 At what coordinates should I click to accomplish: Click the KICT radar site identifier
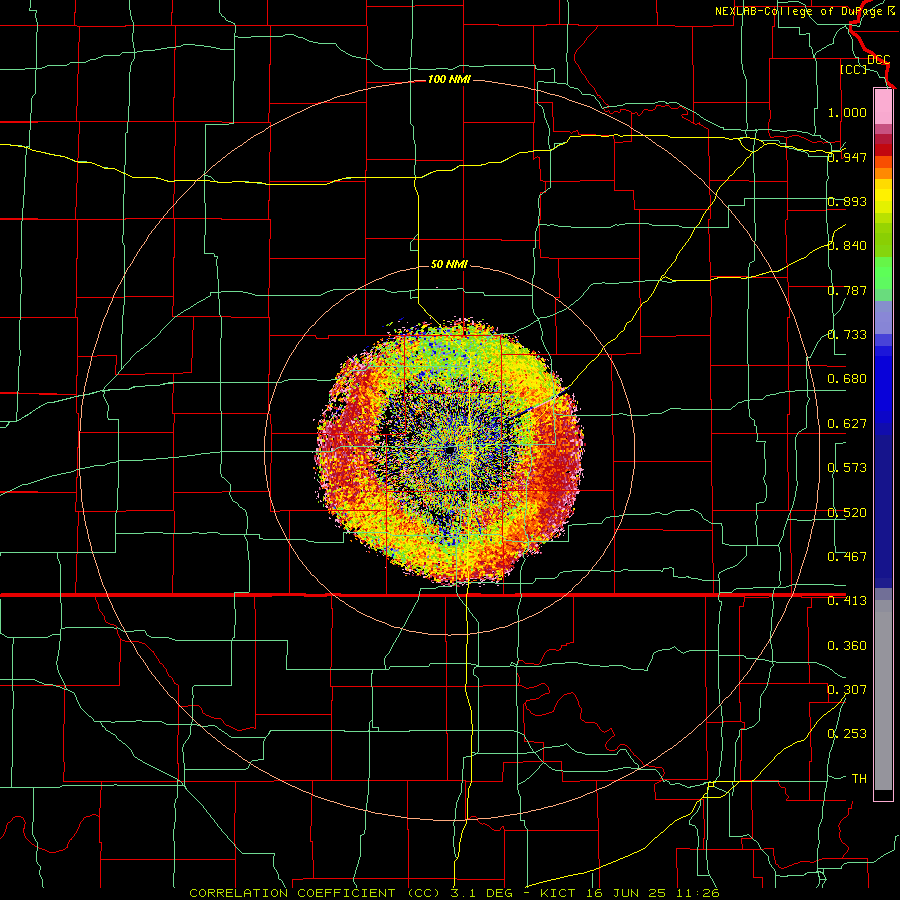[x=557, y=893]
